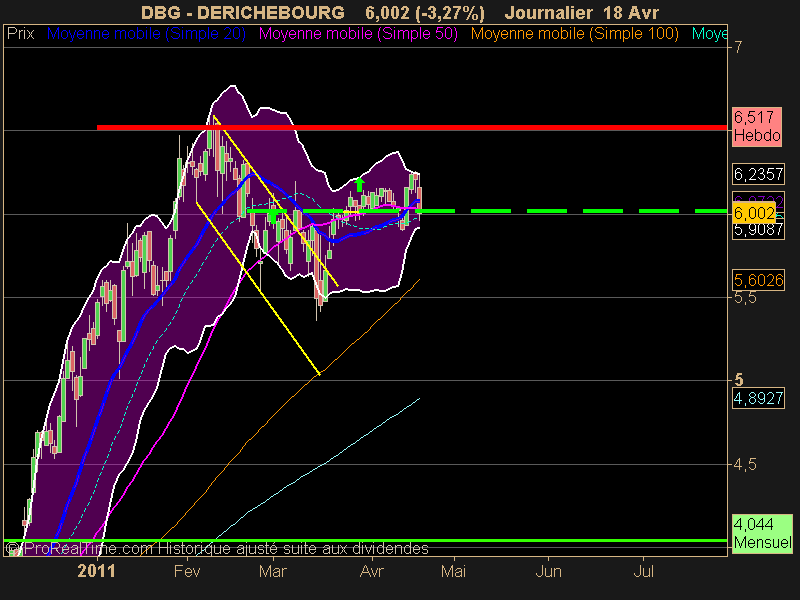Screen dimensions: 800x600
Task: Click the "4,5" price axis tick
Action: point(745,464)
